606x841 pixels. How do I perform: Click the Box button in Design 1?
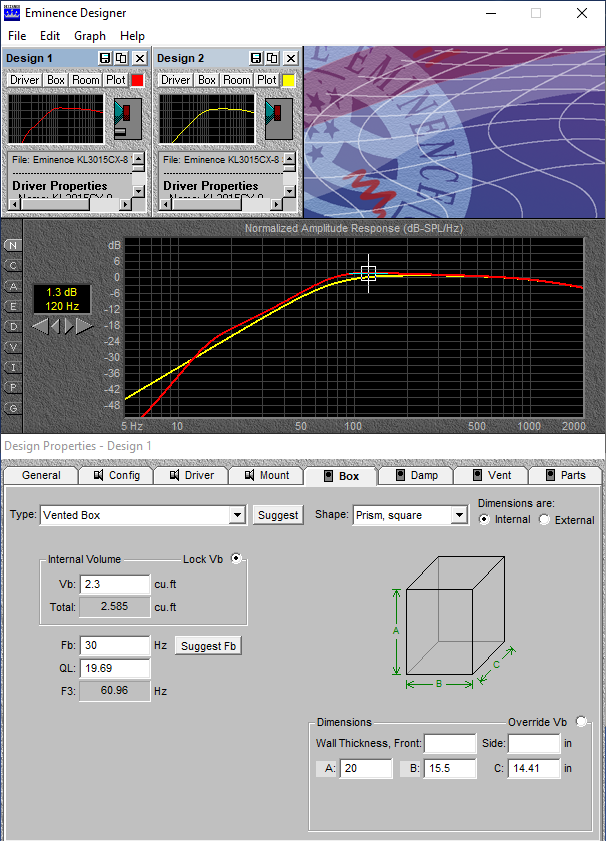point(56,80)
